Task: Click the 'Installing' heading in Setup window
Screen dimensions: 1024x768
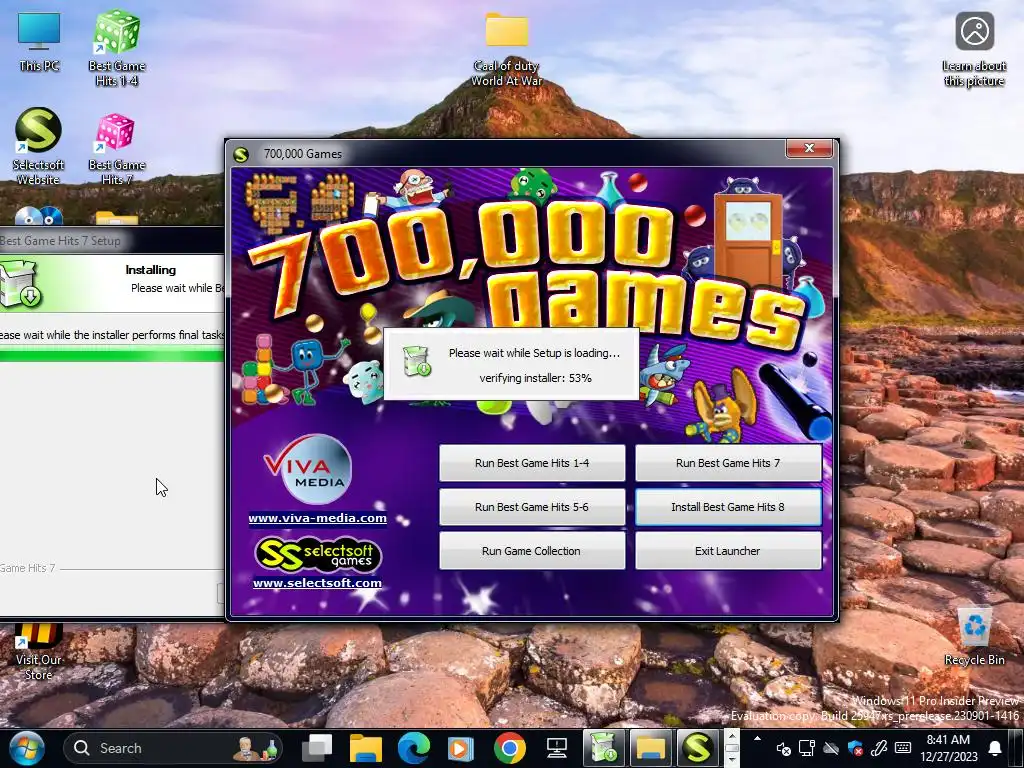Action: tap(150, 270)
